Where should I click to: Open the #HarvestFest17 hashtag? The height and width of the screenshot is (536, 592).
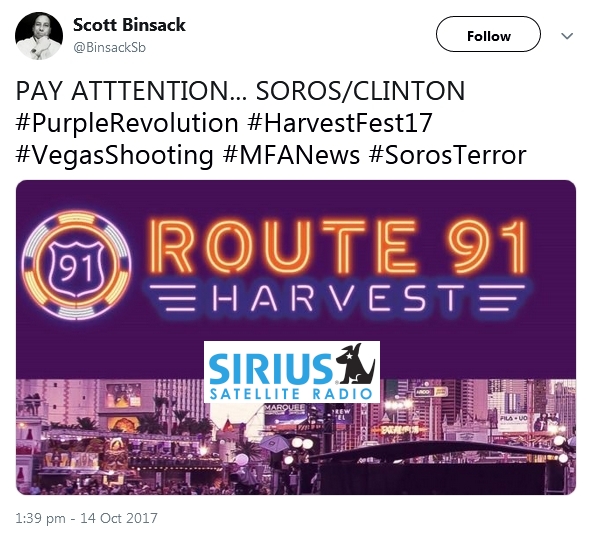point(340,123)
